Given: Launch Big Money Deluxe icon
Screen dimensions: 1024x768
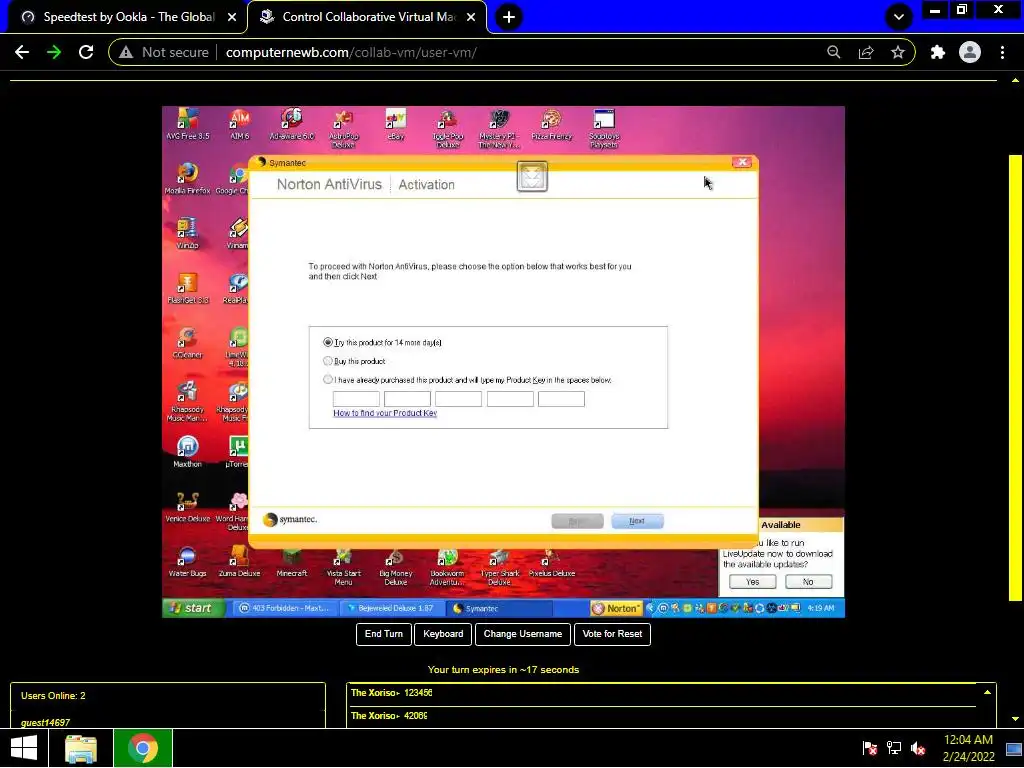Looking at the screenshot, I should (x=396, y=566).
